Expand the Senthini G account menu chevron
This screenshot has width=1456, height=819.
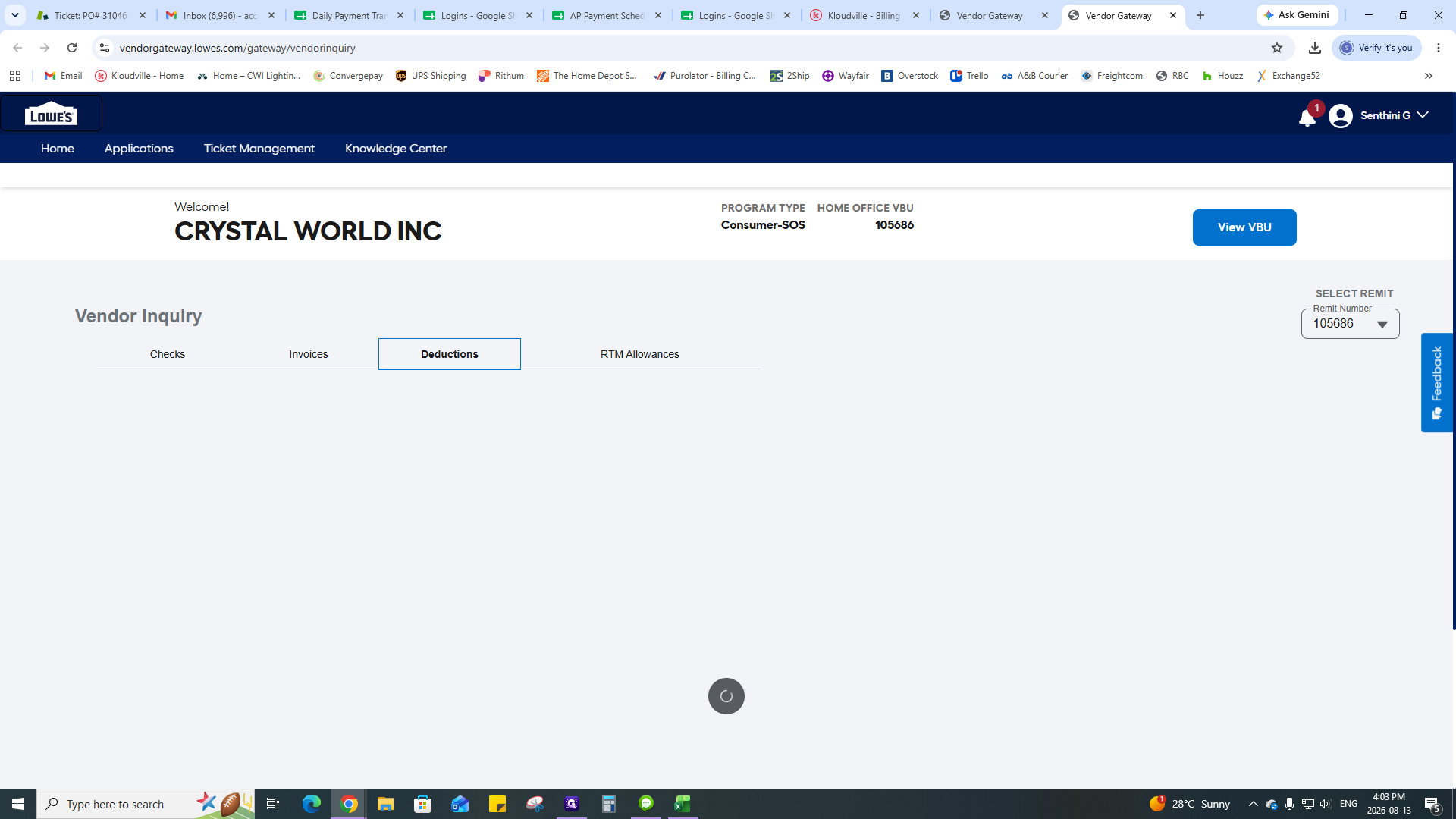[1423, 115]
